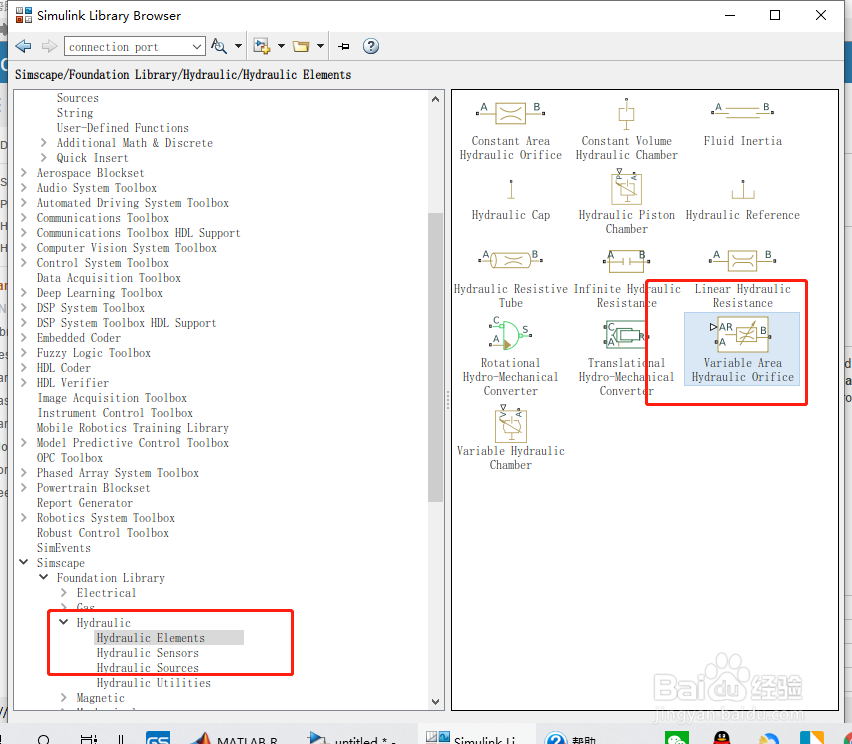This screenshot has height=744, width=852.
Task: Select Hydraulic Sensors in the tree
Action: (147, 653)
